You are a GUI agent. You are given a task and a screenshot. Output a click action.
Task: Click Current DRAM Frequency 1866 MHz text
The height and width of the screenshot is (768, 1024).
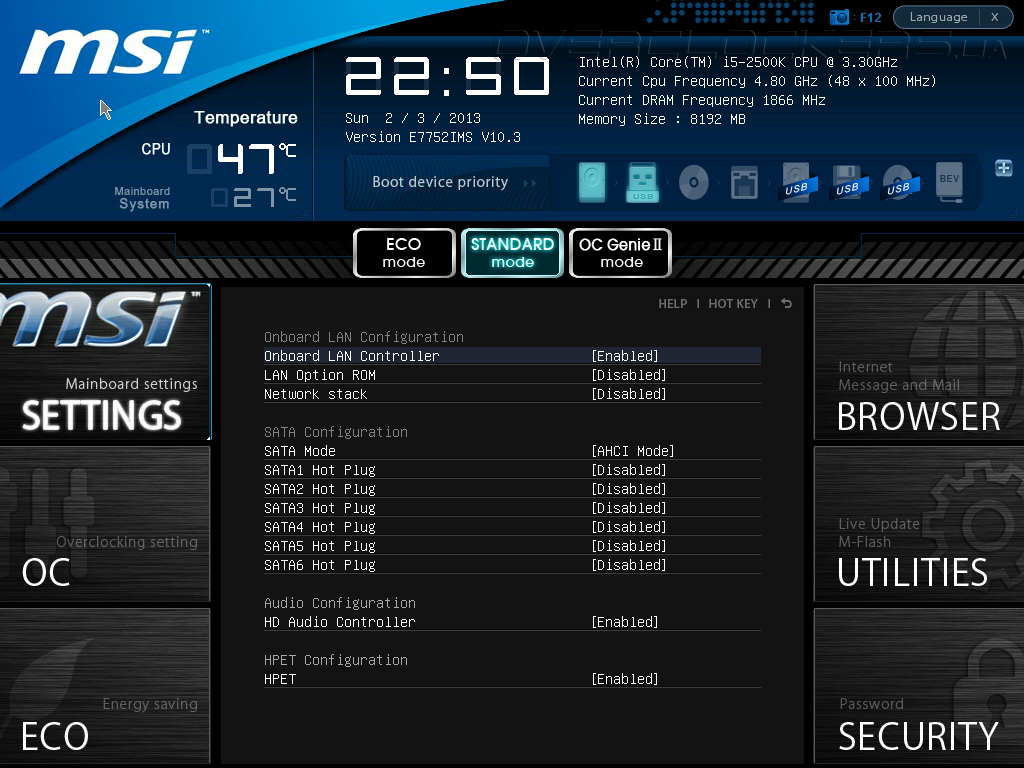pos(701,100)
